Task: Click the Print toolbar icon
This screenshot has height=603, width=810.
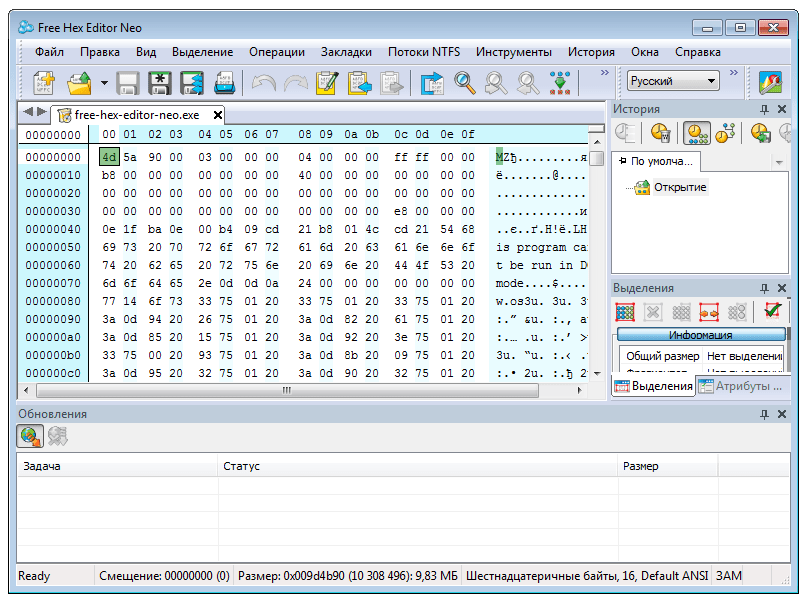Action: coord(225,82)
